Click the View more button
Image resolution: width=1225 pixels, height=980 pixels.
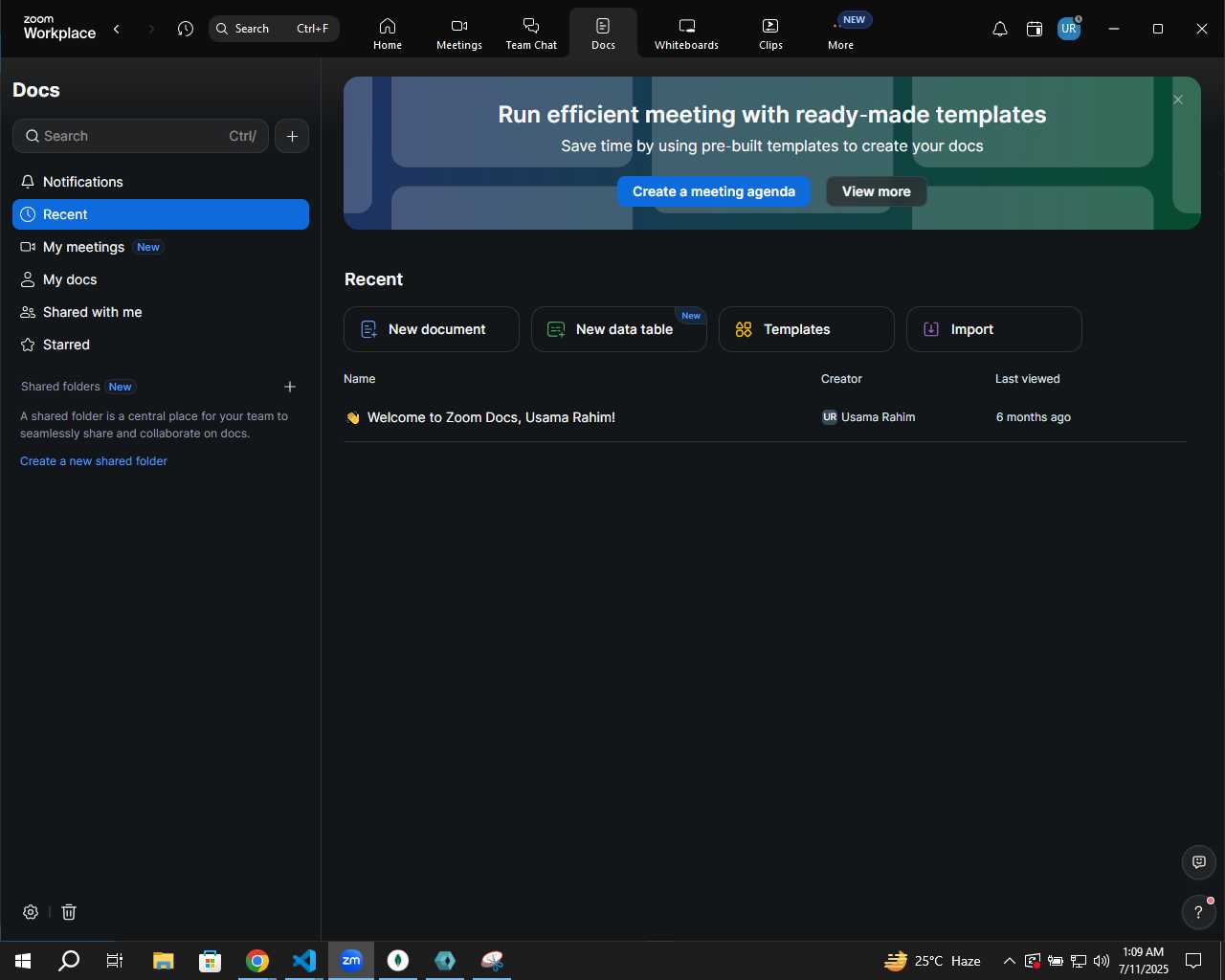[x=877, y=191]
